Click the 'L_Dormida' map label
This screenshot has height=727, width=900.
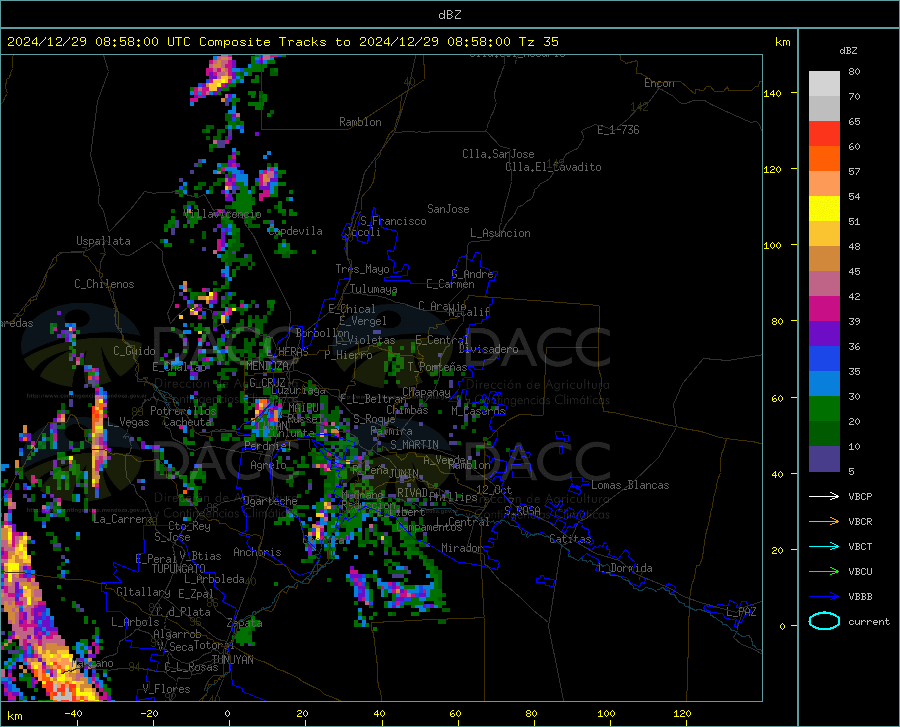pyautogui.click(x=625, y=568)
